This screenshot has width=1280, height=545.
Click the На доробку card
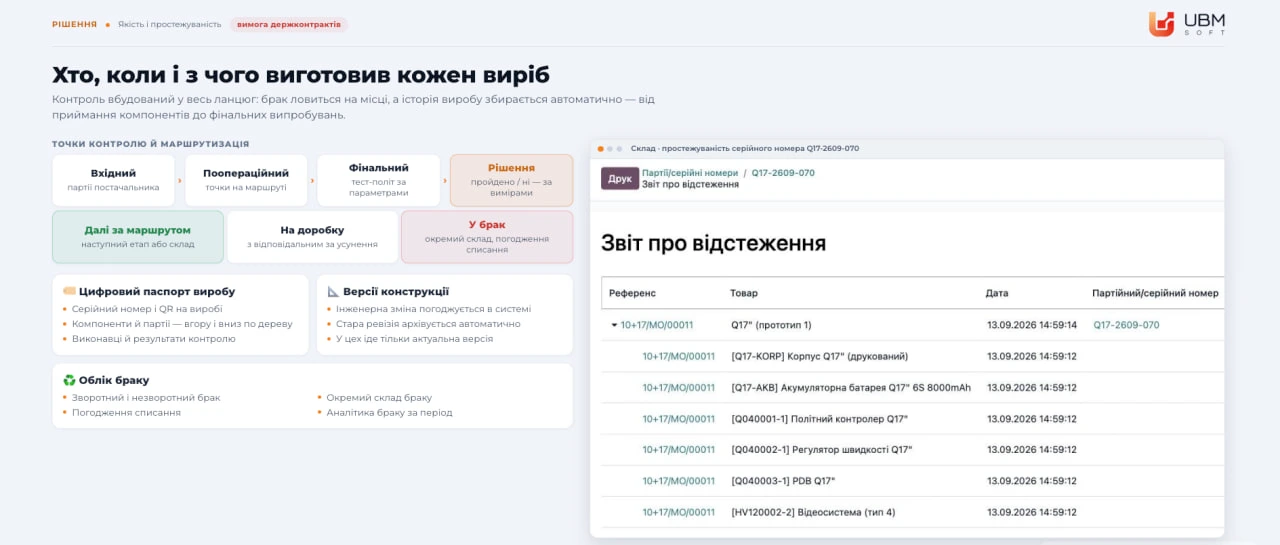(312, 237)
